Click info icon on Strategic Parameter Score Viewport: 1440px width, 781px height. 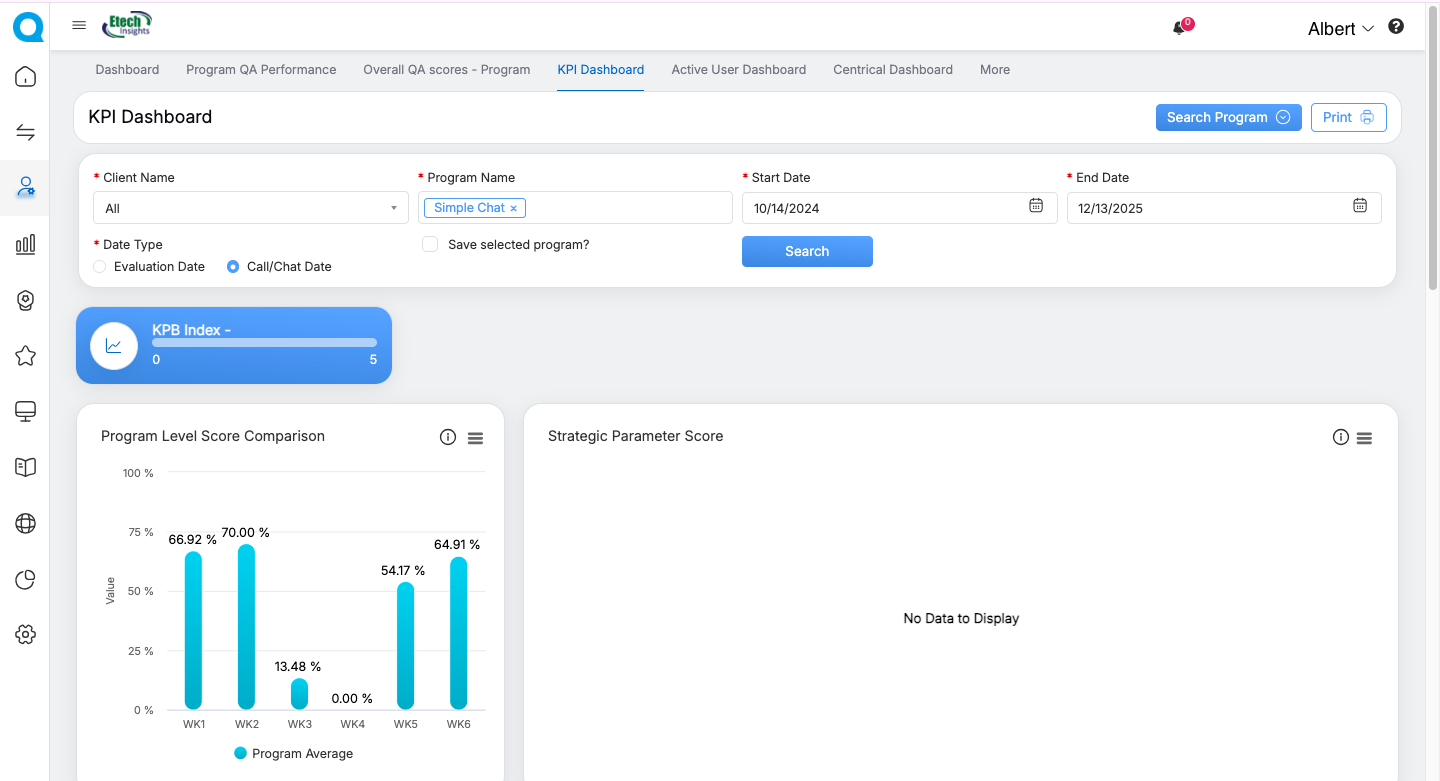[1341, 437]
